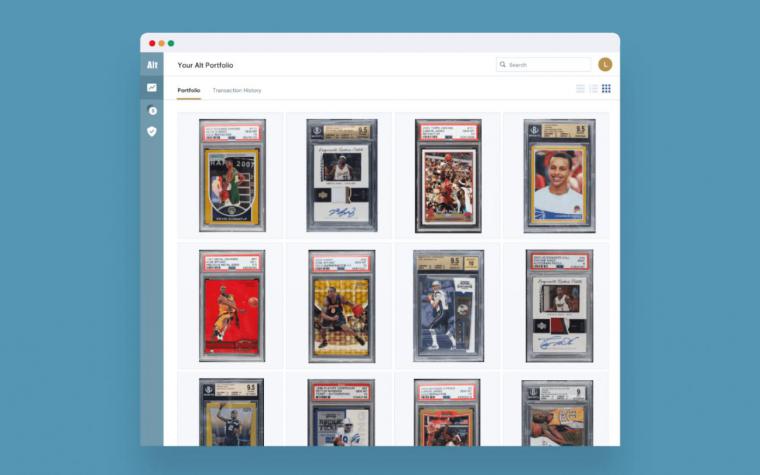Click the Alt logo in the sidebar

152,64
